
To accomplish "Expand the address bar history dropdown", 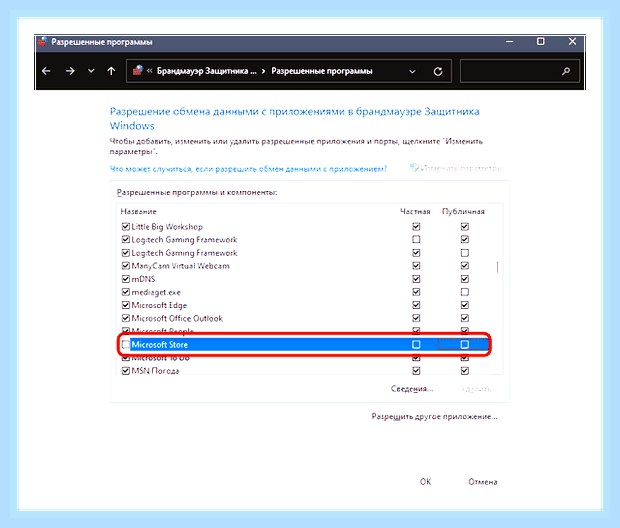I will (412, 72).
